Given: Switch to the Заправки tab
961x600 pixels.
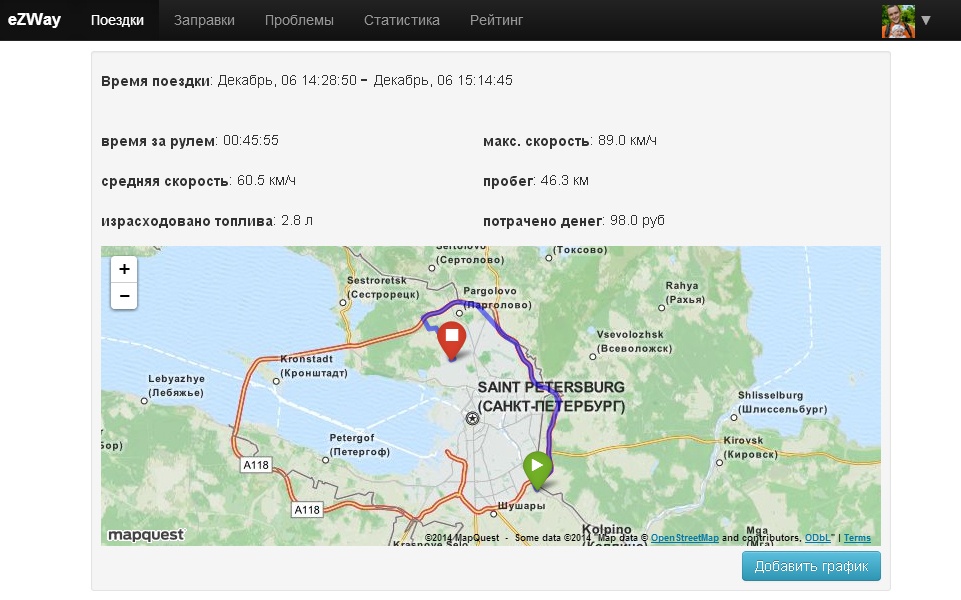Looking at the screenshot, I should pos(204,20).
